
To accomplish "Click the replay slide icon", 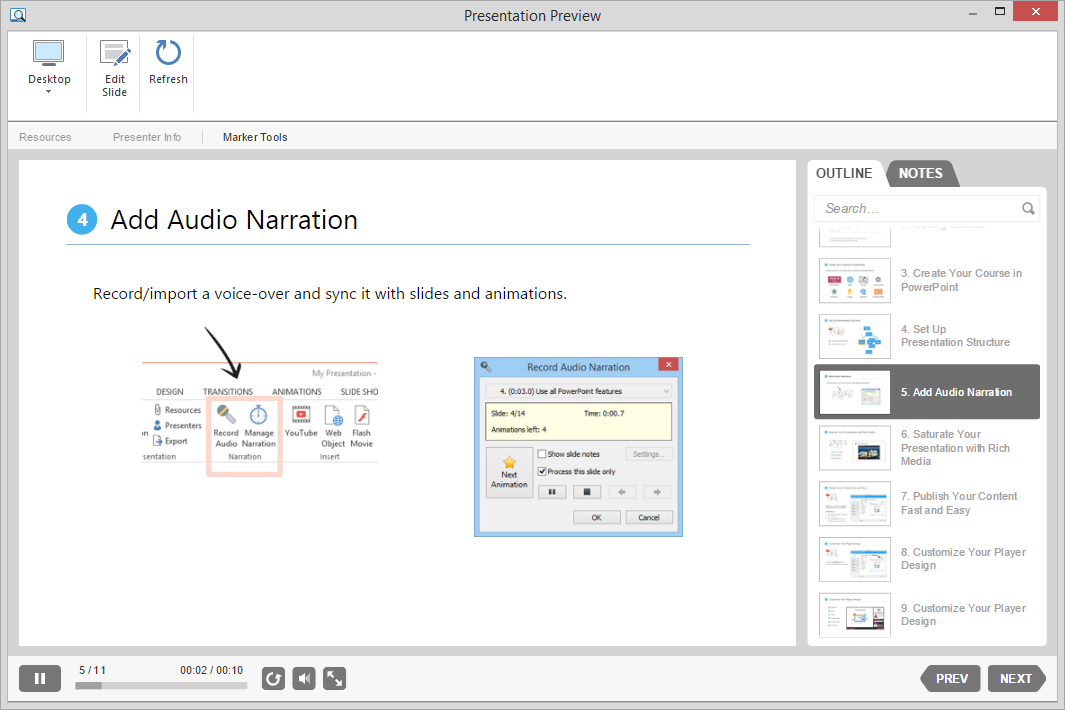I will click(273, 679).
